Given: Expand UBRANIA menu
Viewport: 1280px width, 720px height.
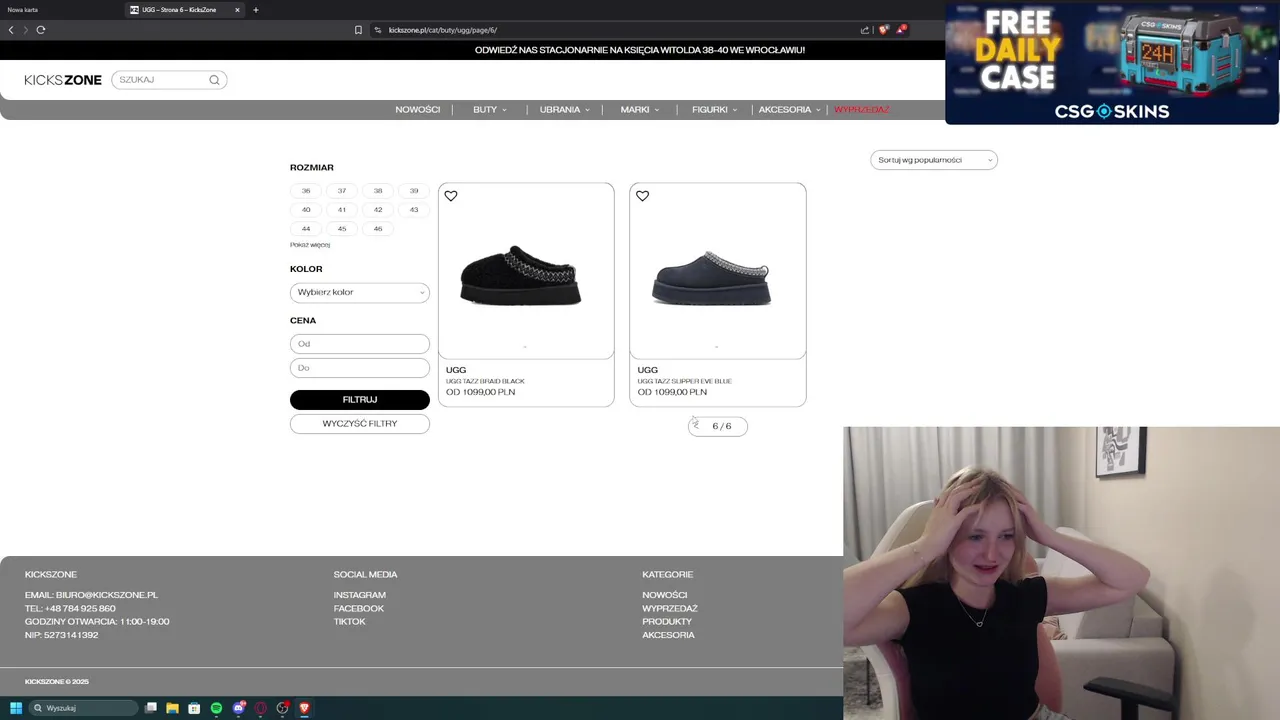Looking at the screenshot, I should click(565, 110).
